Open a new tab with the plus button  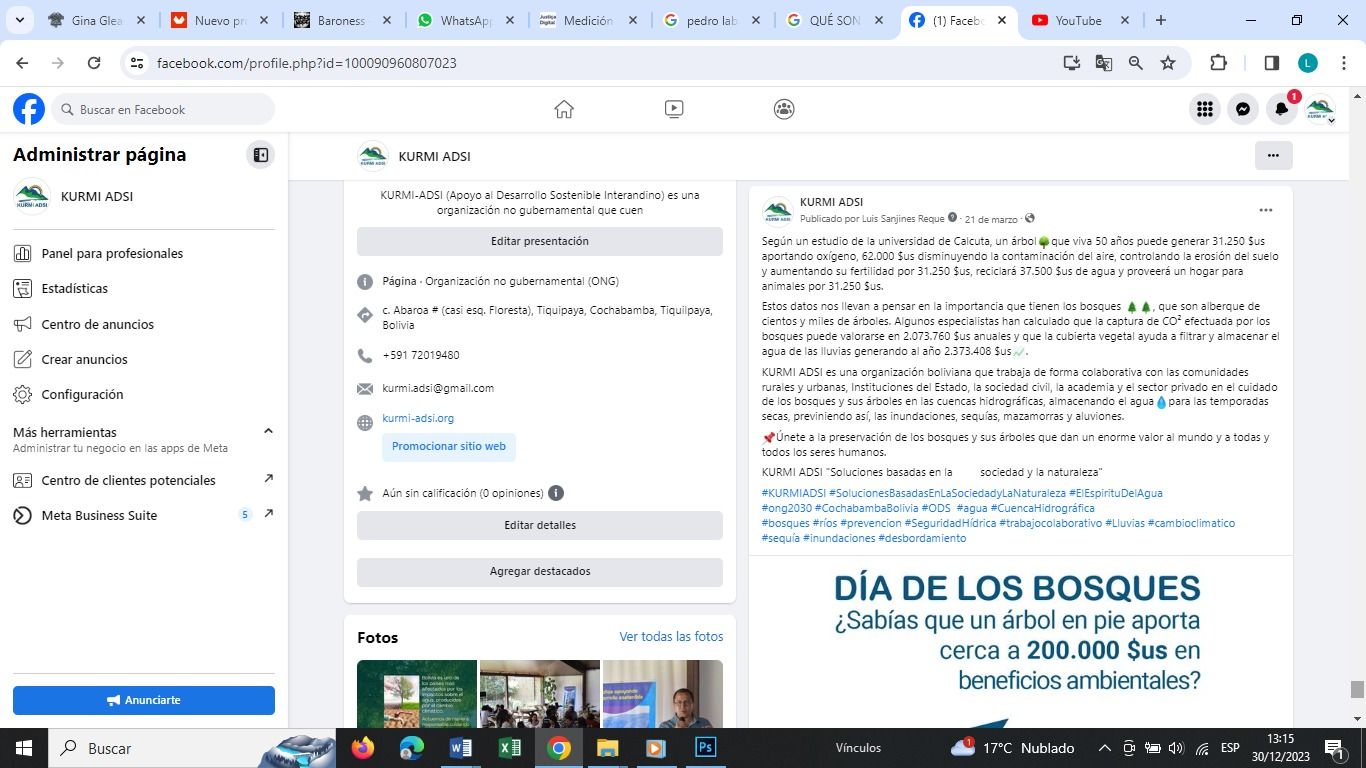pyautogui.click(x=1161, y=20)
